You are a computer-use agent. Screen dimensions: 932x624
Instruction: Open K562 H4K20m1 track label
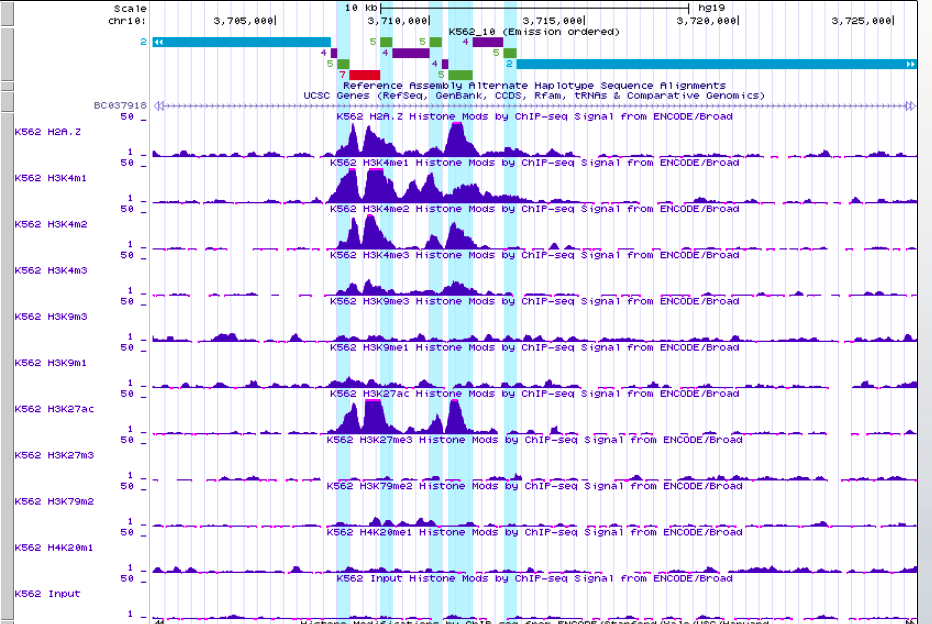pyautogui.click(x=54, y=548)
